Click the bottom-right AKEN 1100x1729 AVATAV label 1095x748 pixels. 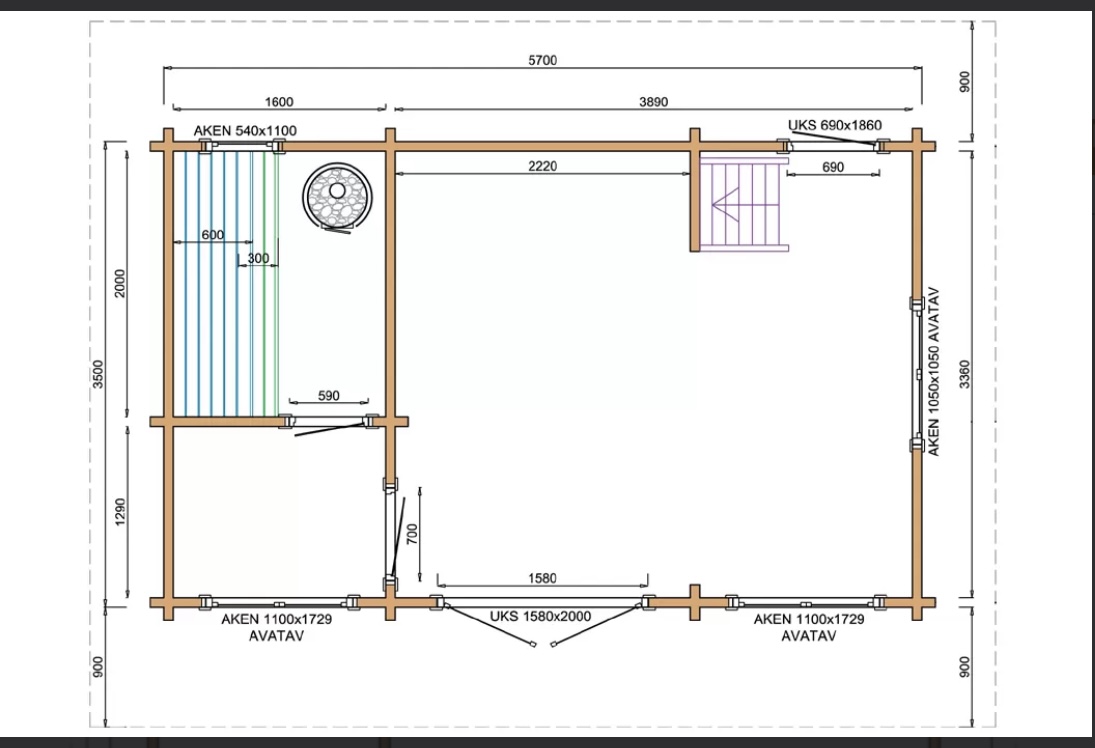tap(808, 627)
